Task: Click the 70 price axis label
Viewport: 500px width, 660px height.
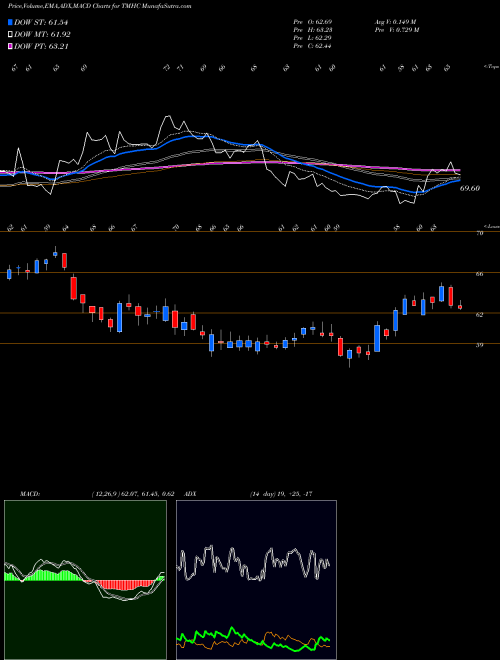Action: 479,233
